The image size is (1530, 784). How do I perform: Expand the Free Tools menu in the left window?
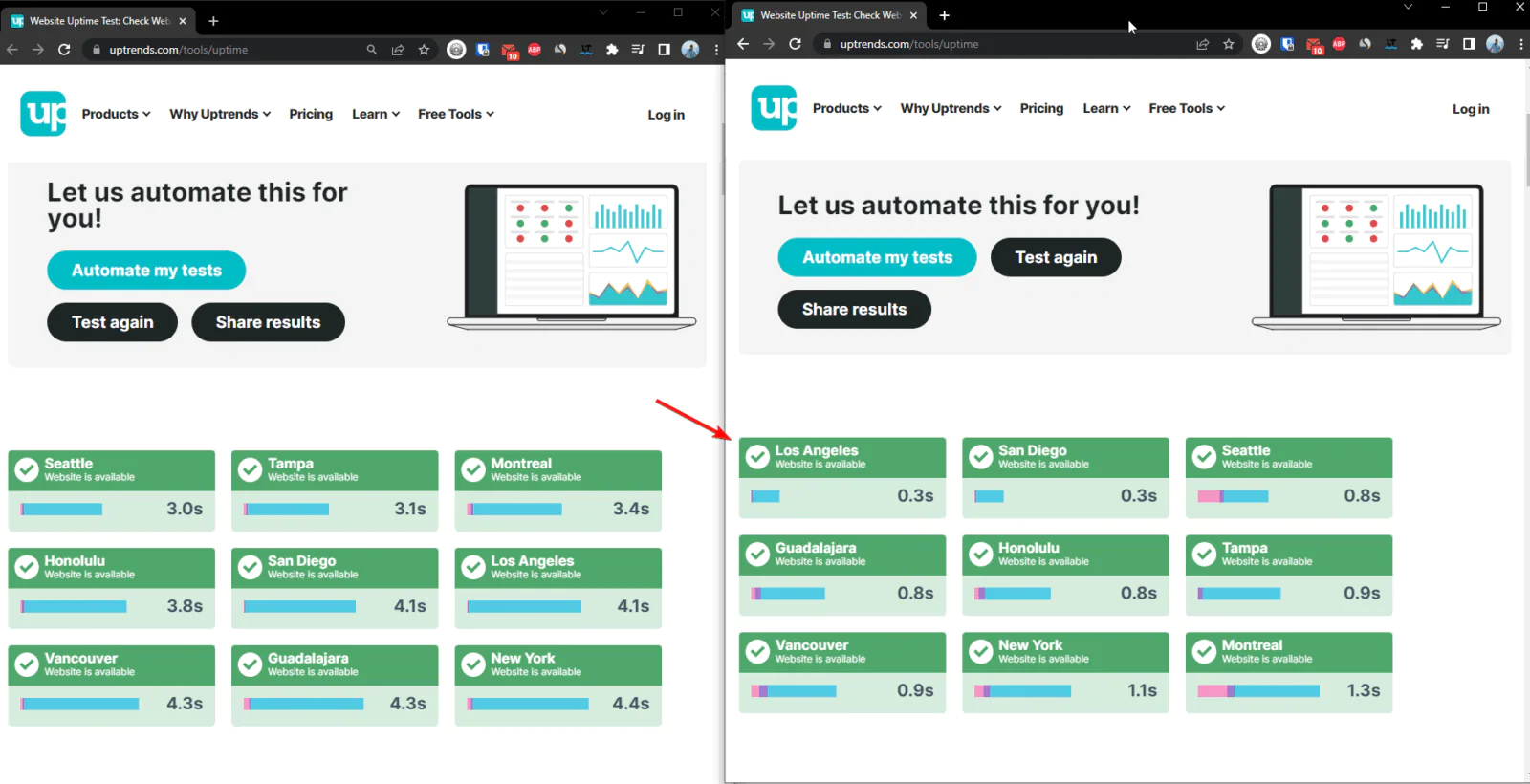click(456, 114)
